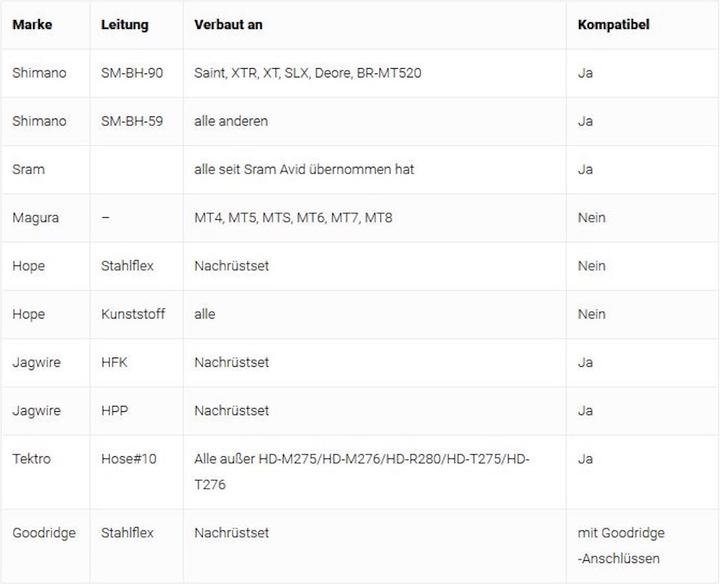The width and height of the screenshot is (720, 584).
Task: Click the mit Goodridge-Anschlüssen cell
Action: click(621, 545)
